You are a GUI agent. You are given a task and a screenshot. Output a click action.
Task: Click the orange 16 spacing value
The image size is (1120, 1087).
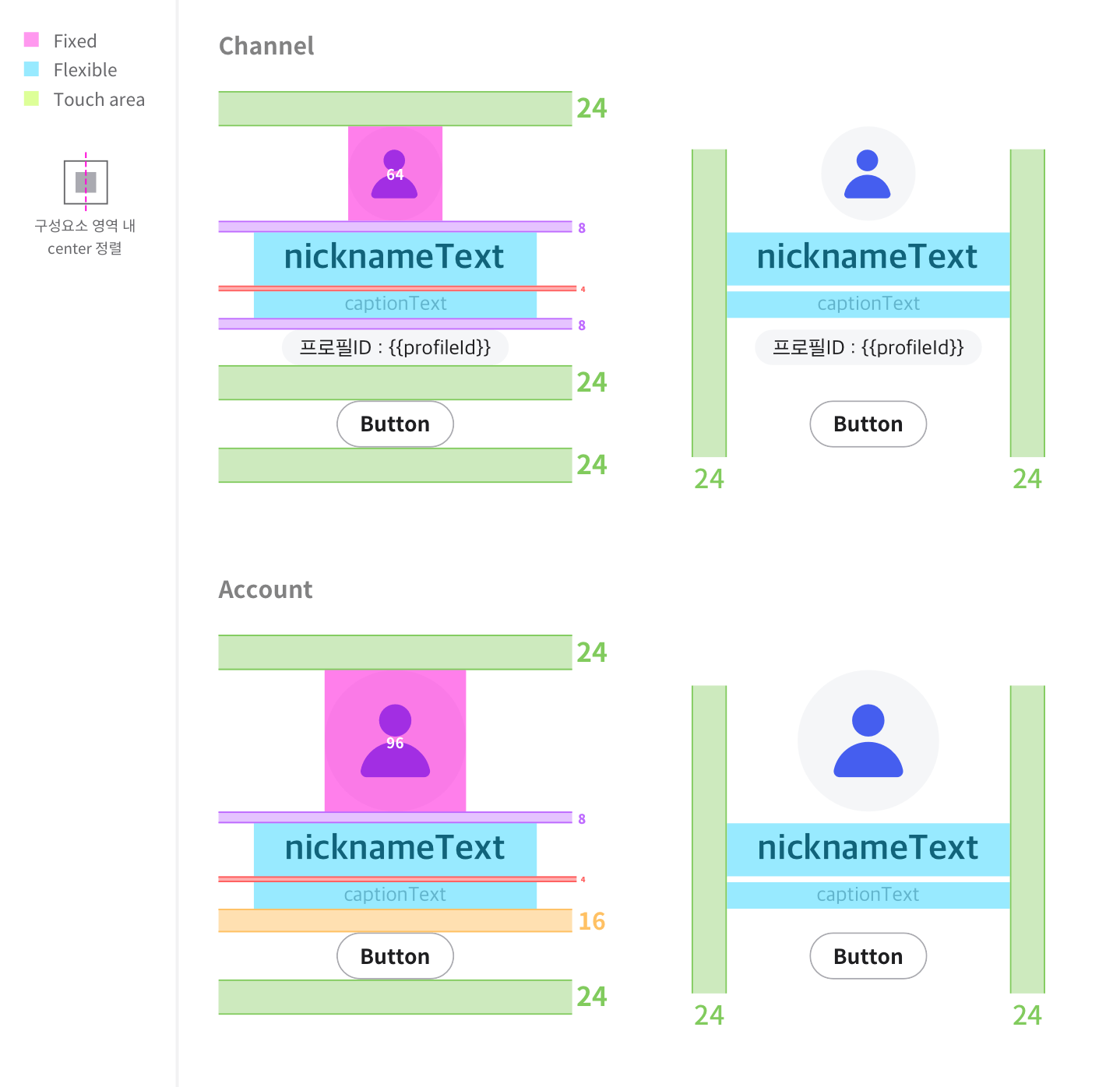592,921
